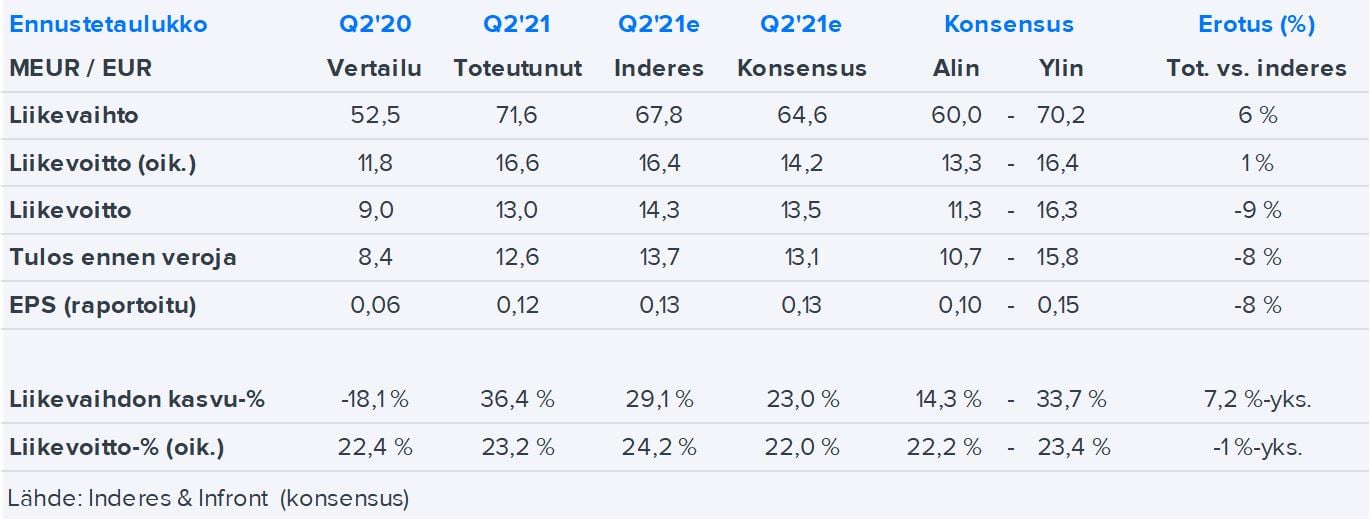The width and height of the screenshot is (1371, 523).
Task: Select the 7,2 %-yks. difference cell
Action: pos(1256,399)
